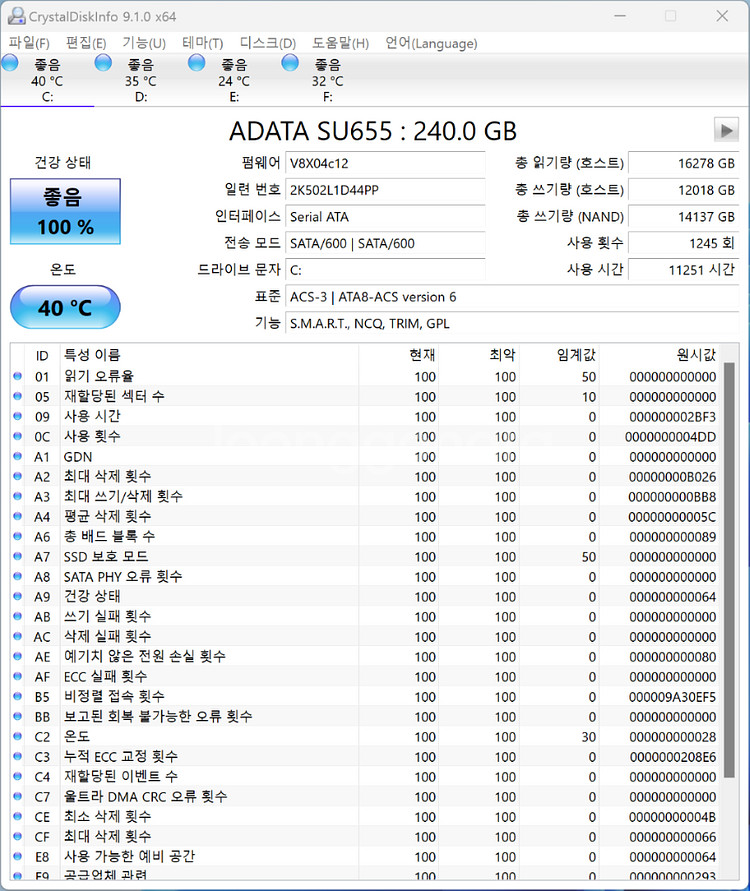Viewport: 750px width, 891px height.
Task: Click status dot for B5 비정렬 접속 횟수
Action: (x=18, y=696)
